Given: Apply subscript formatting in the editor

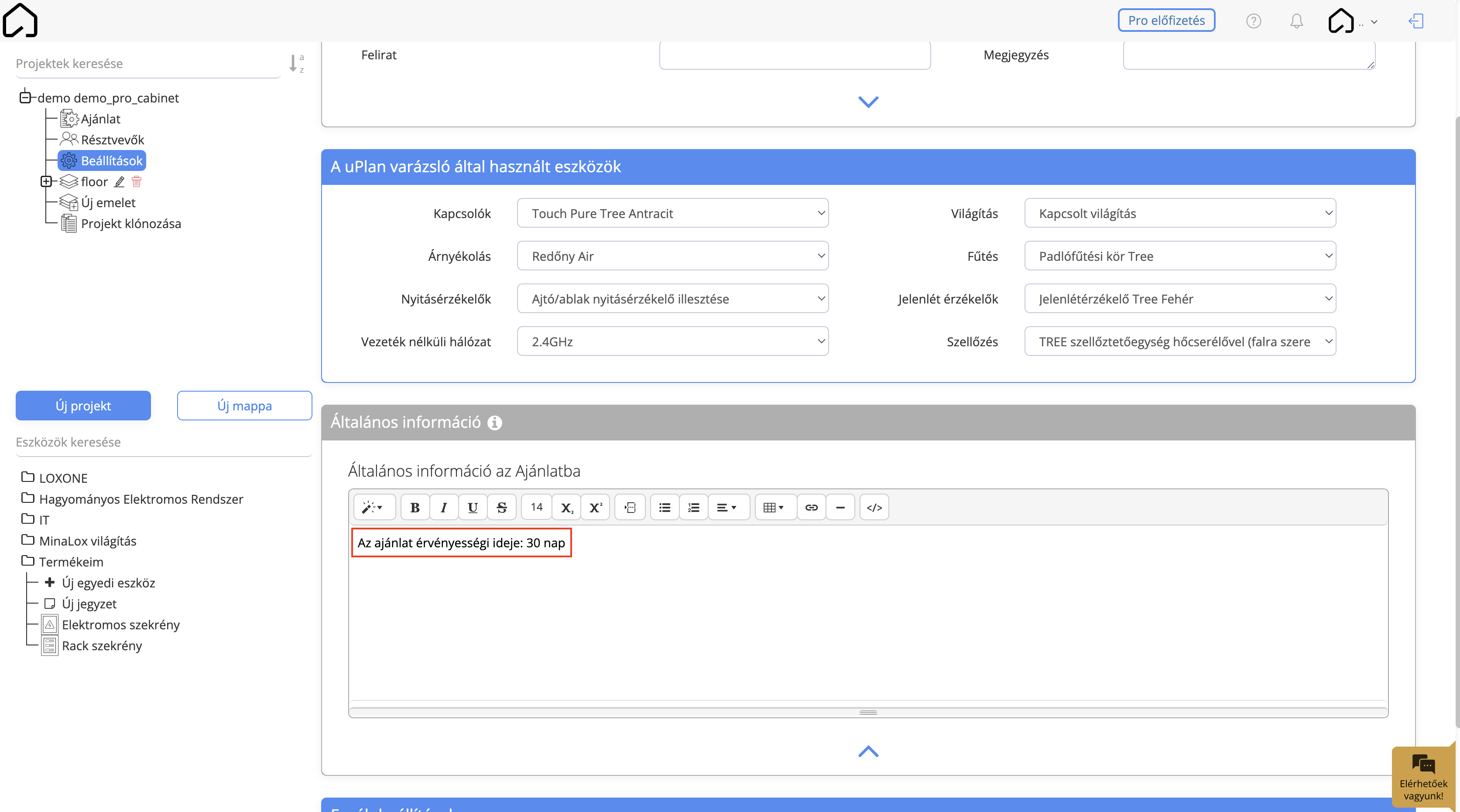Looking at the screenshot, I should tap(567, 507).
